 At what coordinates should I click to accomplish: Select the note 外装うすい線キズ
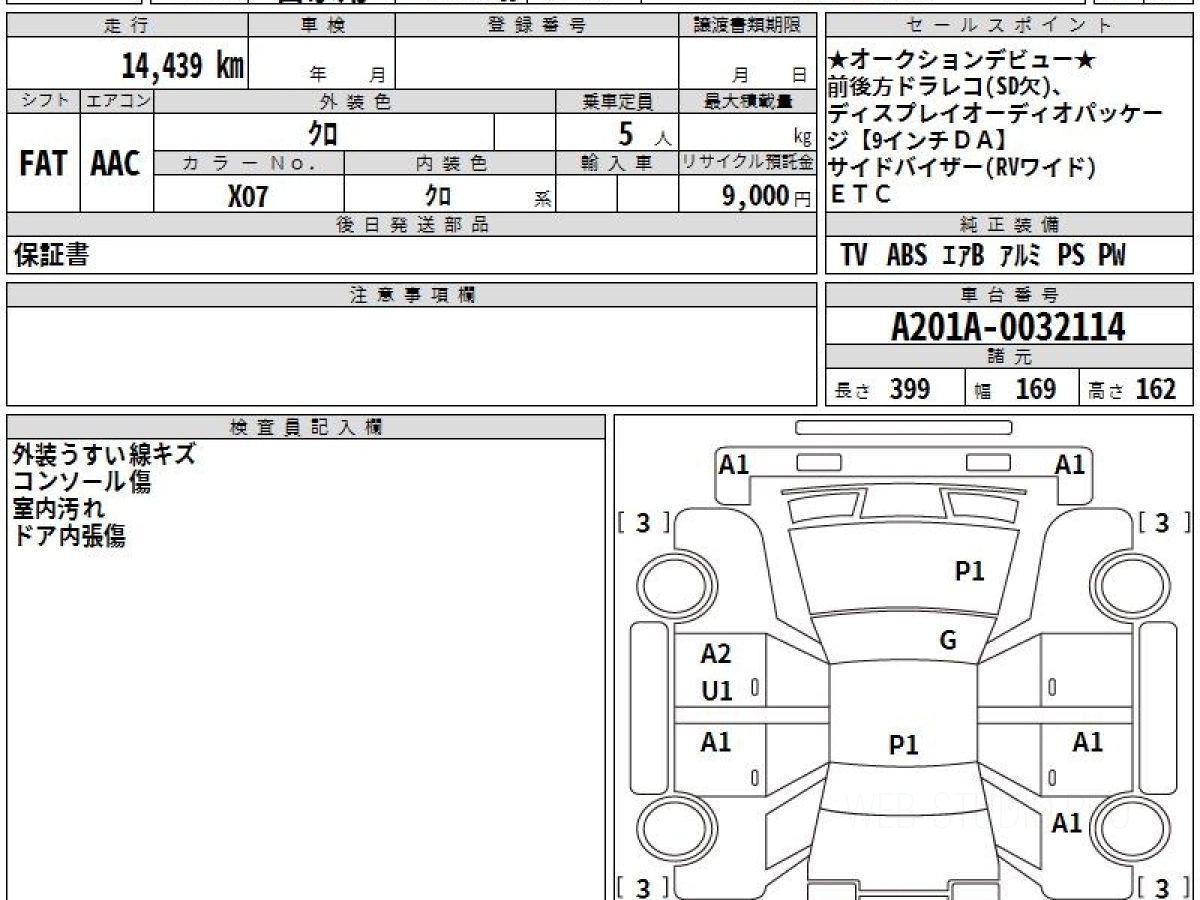[x=104, y=455]
